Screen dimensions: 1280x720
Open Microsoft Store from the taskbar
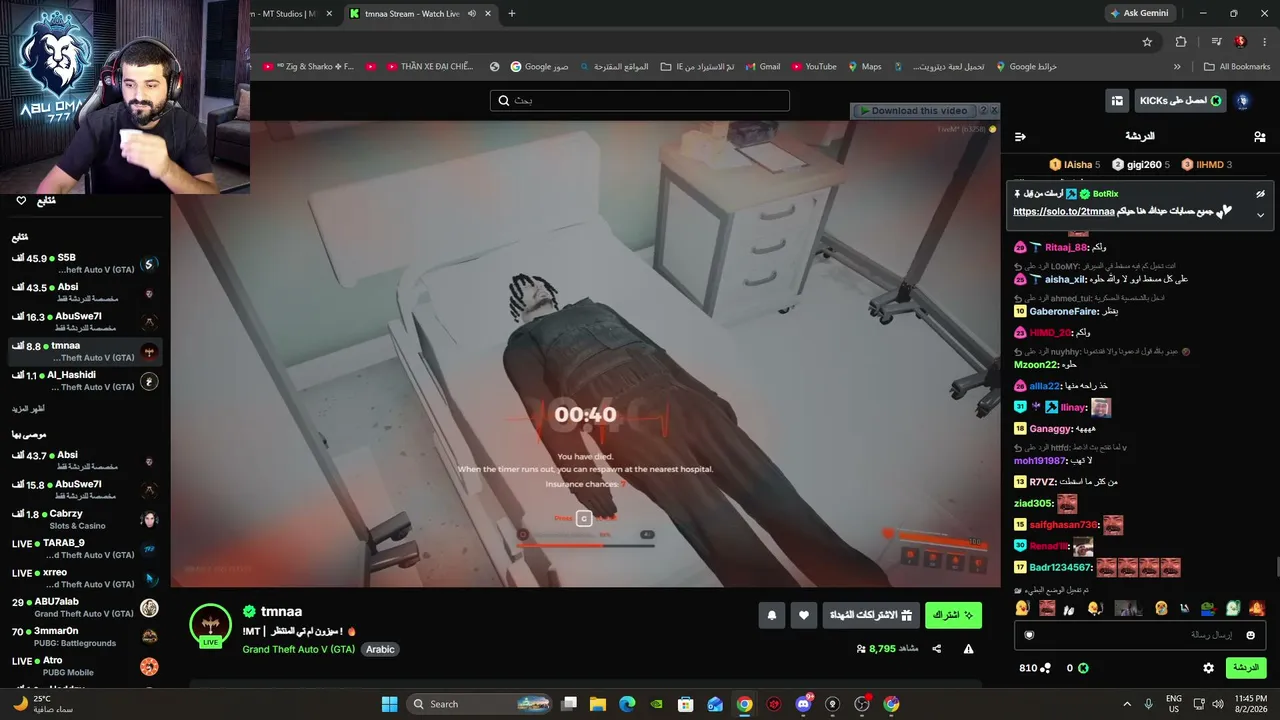[686, 704]
